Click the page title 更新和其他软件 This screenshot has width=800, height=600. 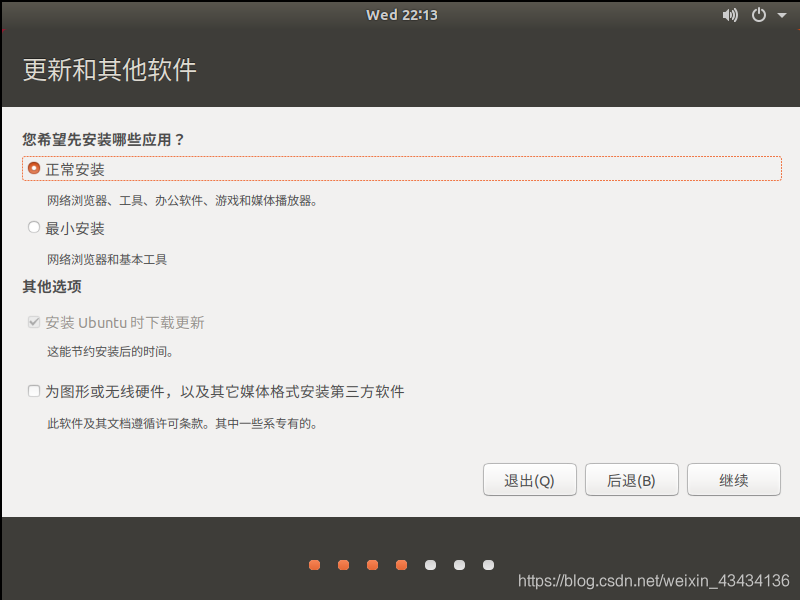pyautogui.click(x=110, y=69)
